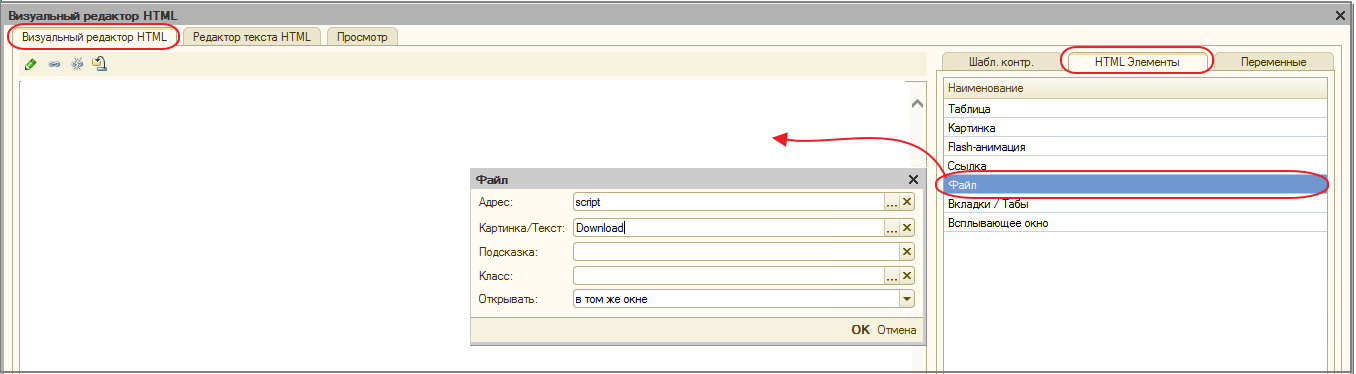Click into the Класс input field
This screenshot has width=1356, height=374.
(x=728, y=275)
